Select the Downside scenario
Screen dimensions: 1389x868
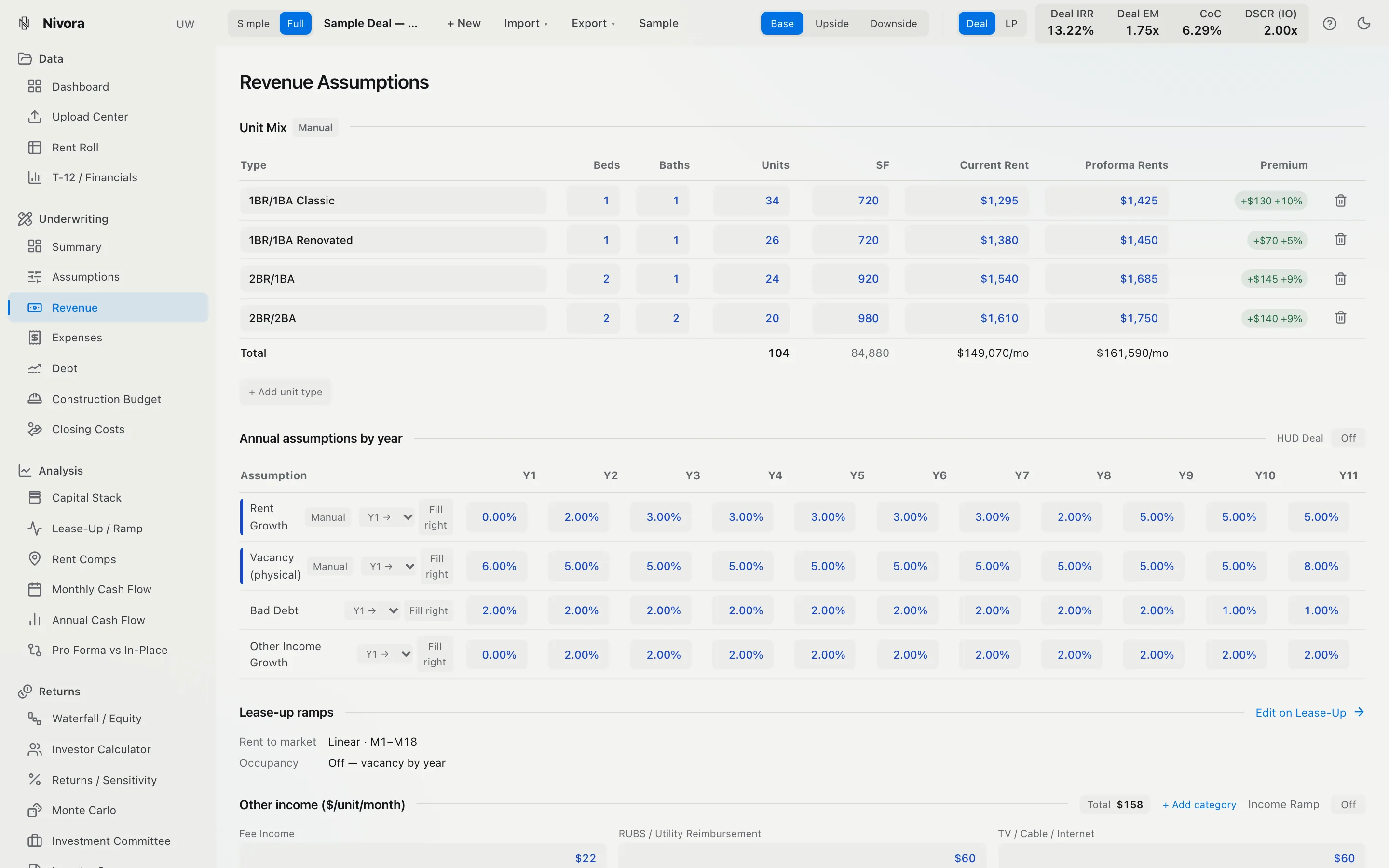click(x=893, y=24)
